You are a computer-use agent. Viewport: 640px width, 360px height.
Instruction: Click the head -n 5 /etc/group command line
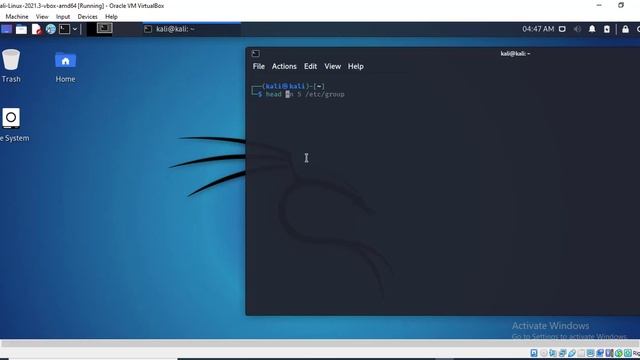[305, 94]
